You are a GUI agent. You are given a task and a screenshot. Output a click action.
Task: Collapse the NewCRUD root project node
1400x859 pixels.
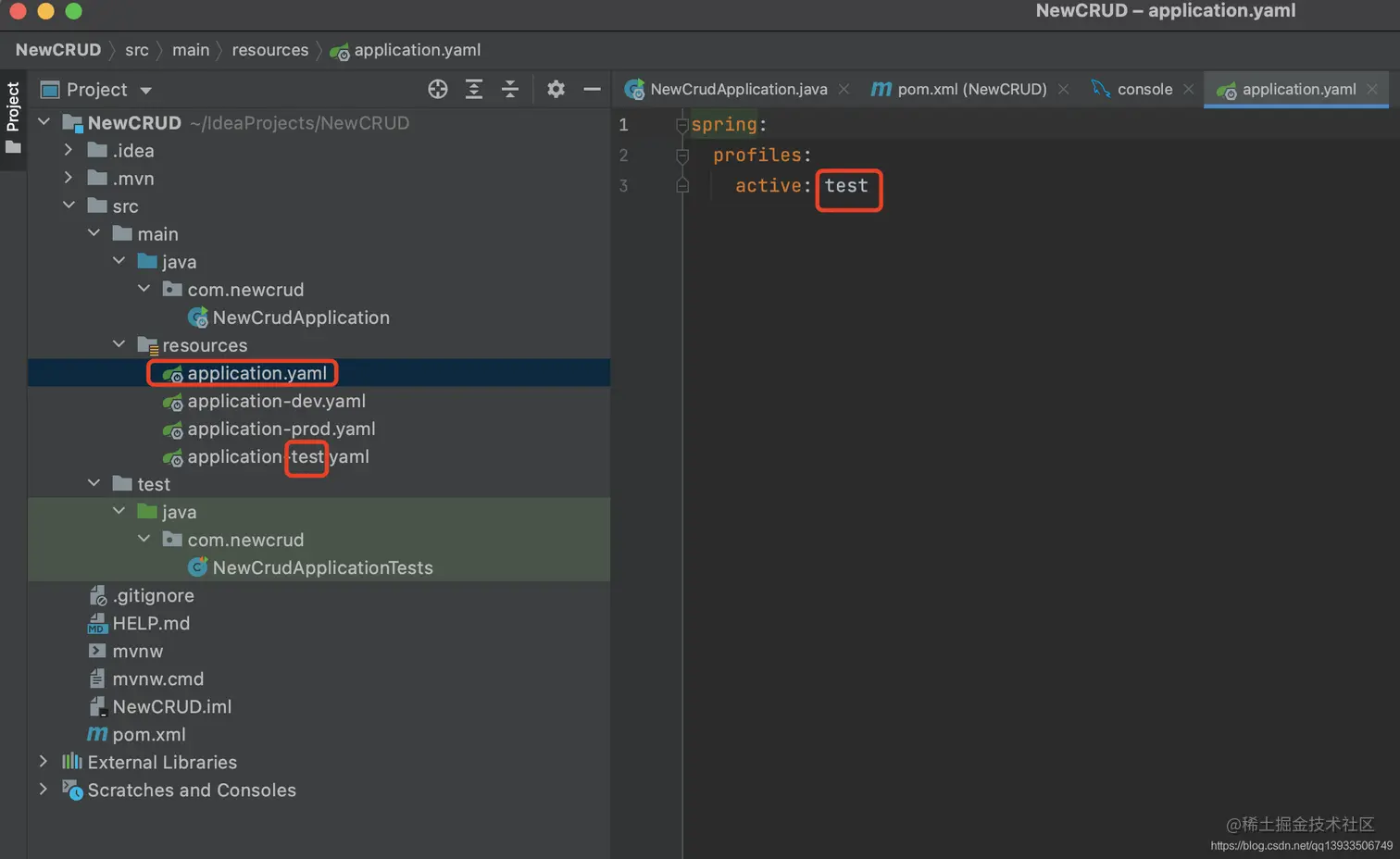pyautogui.click(x=44, y=122)
